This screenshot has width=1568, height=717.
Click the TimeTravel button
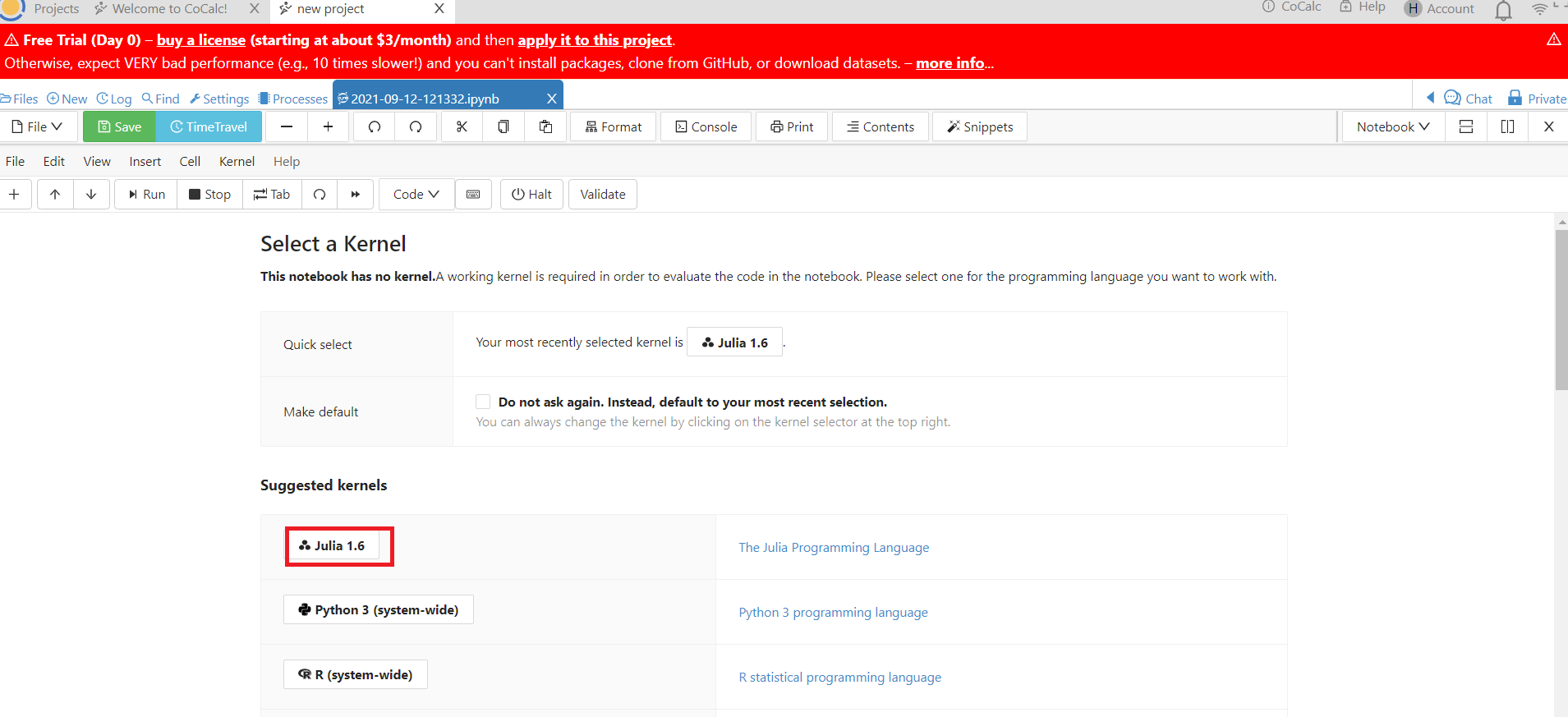pyautogui.click(x=209, y=126)
